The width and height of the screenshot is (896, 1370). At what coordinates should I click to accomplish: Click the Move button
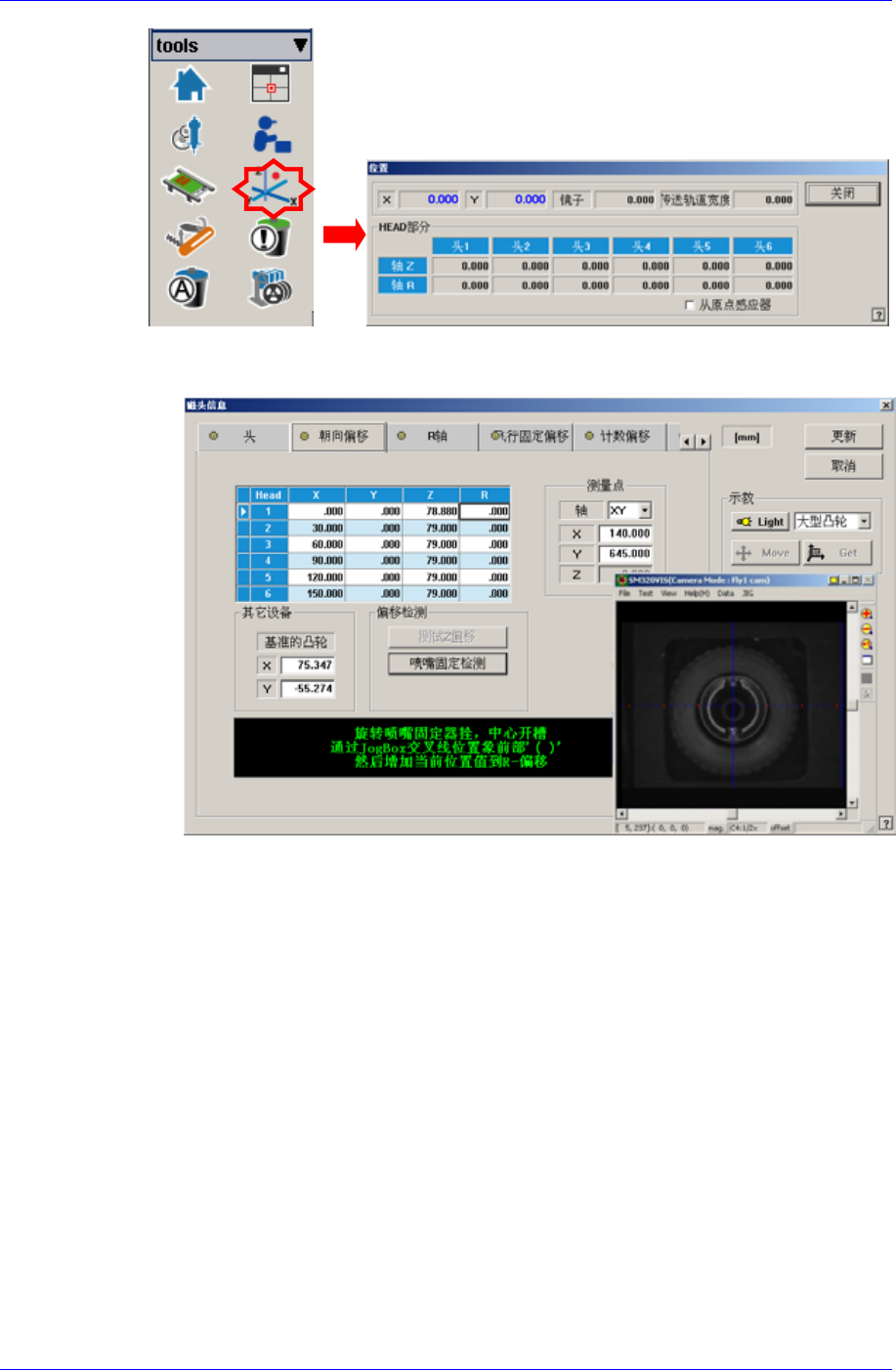pos(765,553)
